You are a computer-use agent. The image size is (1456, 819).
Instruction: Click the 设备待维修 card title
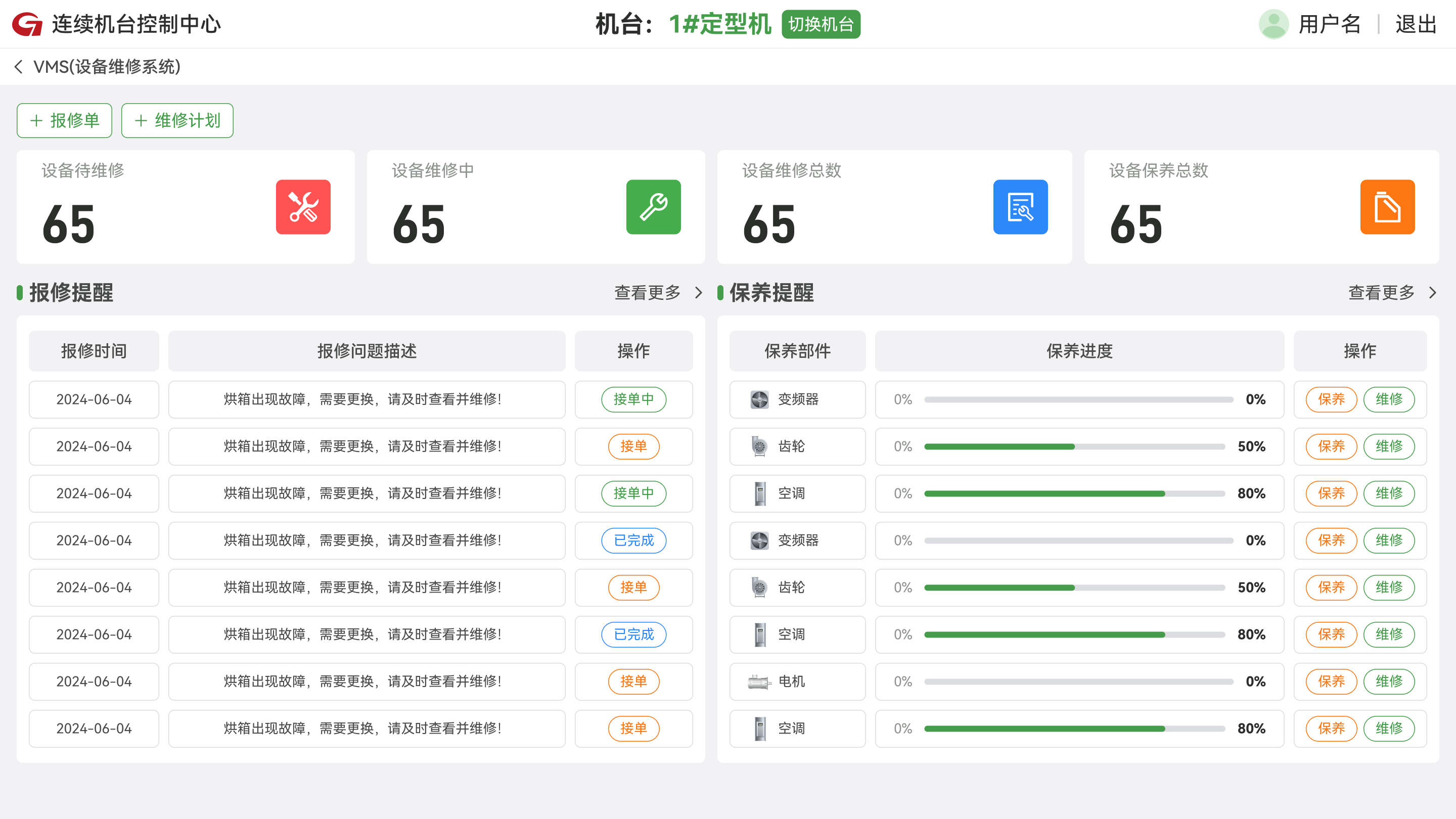82,170
